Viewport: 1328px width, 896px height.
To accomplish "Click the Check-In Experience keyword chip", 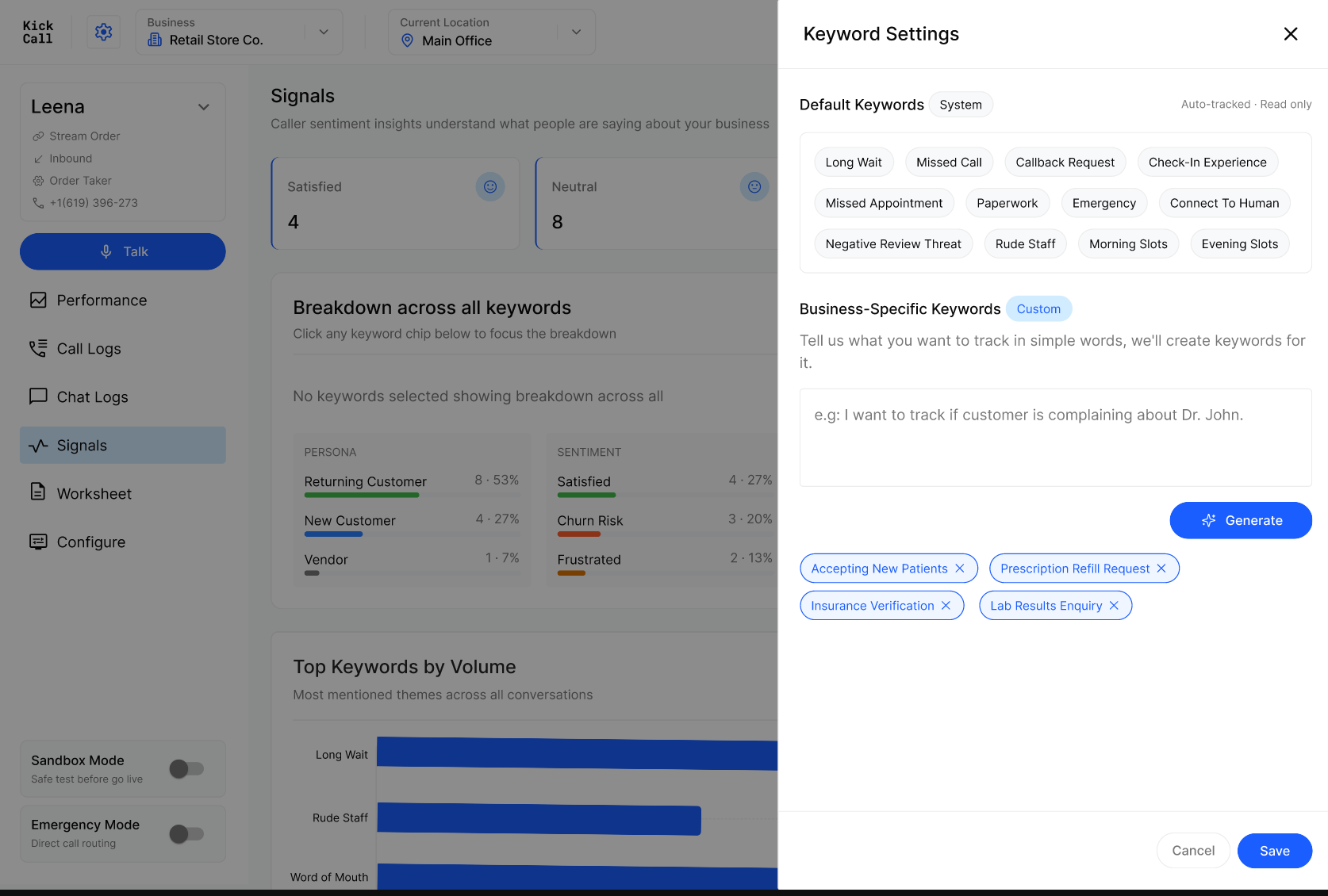I will (1207, 163).
